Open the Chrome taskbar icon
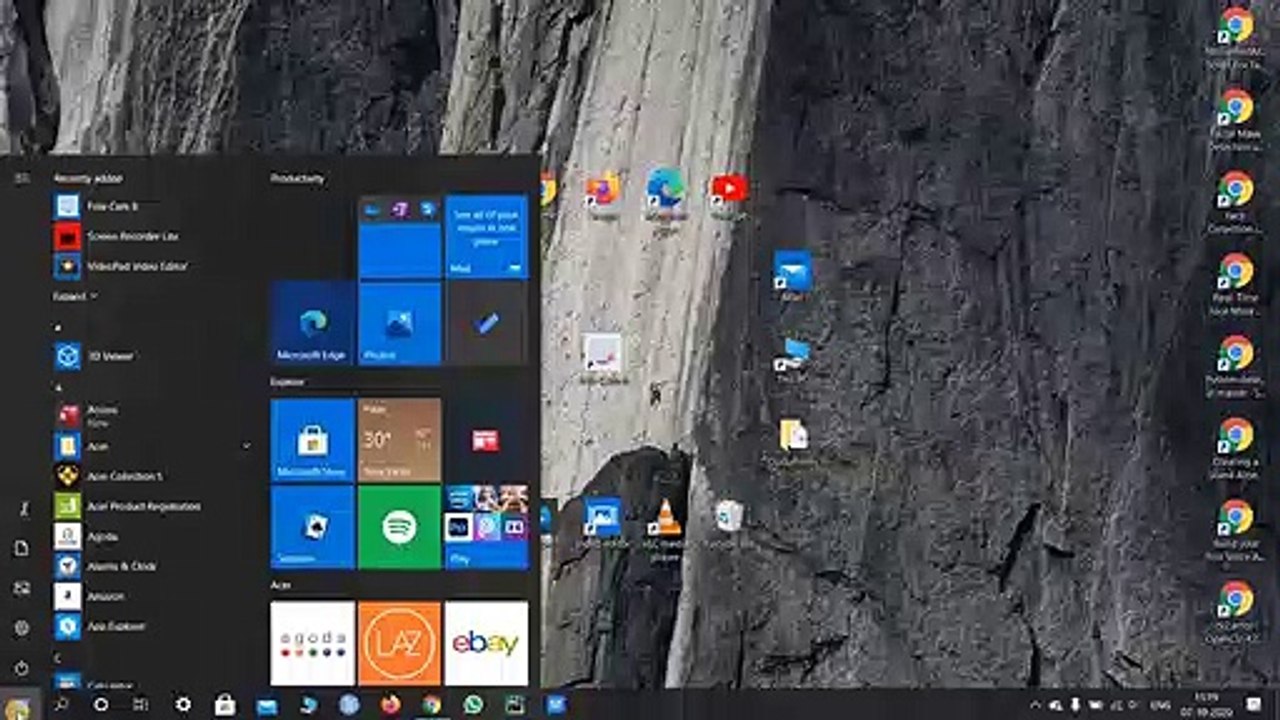Viewport: 1280px width, 720px height. [432, 705]
